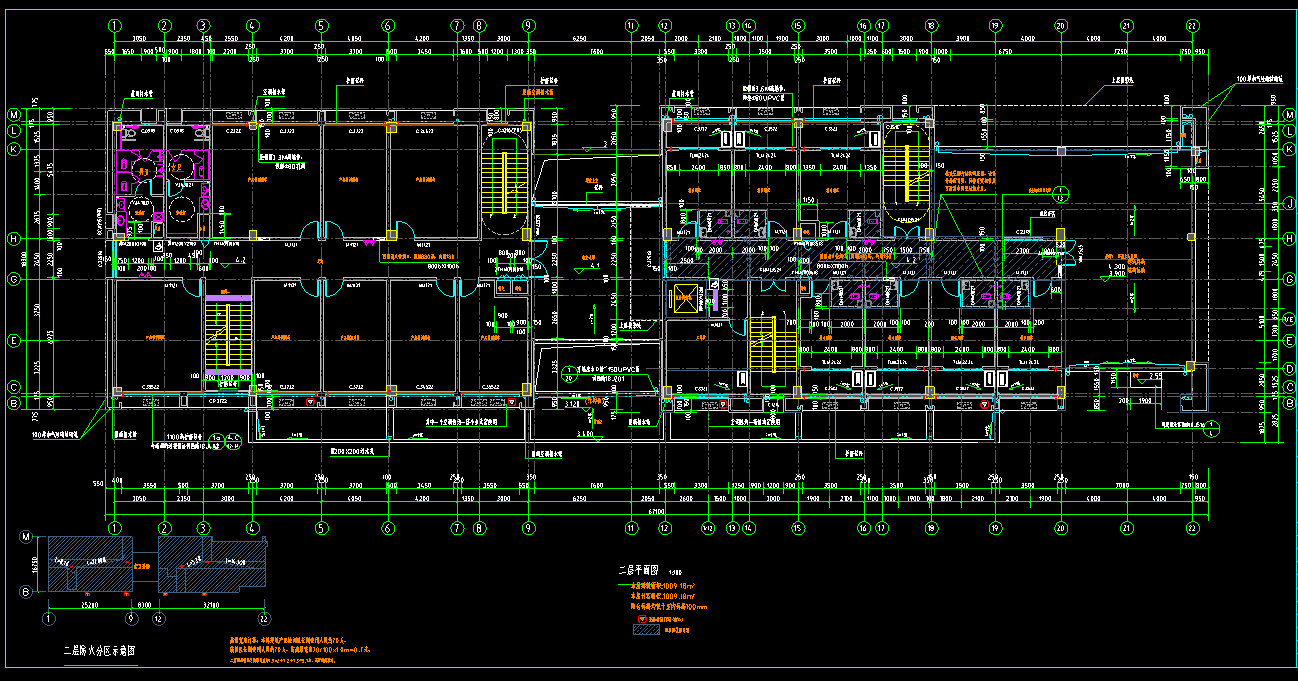Click axis bubble 1 in the top grid row
The height and width of the screenshot is (681, 1298).
(115, 26)
